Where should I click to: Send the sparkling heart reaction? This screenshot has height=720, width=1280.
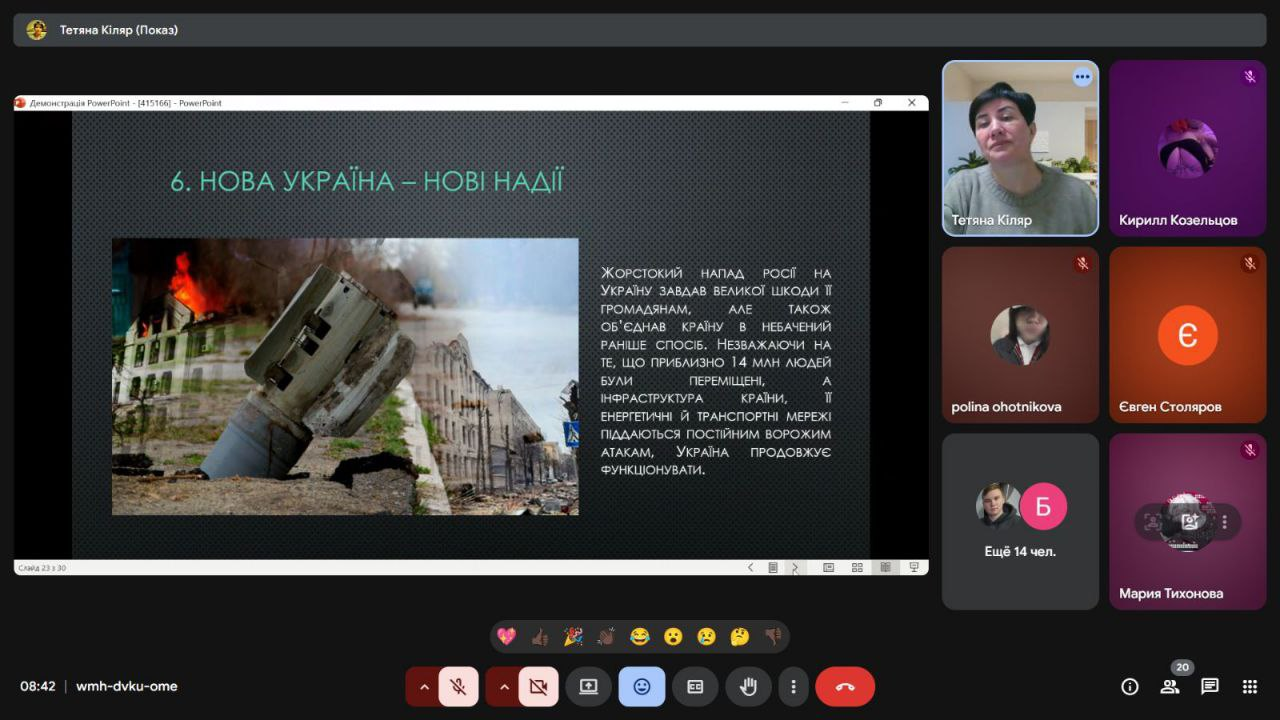tap(507, 636)
